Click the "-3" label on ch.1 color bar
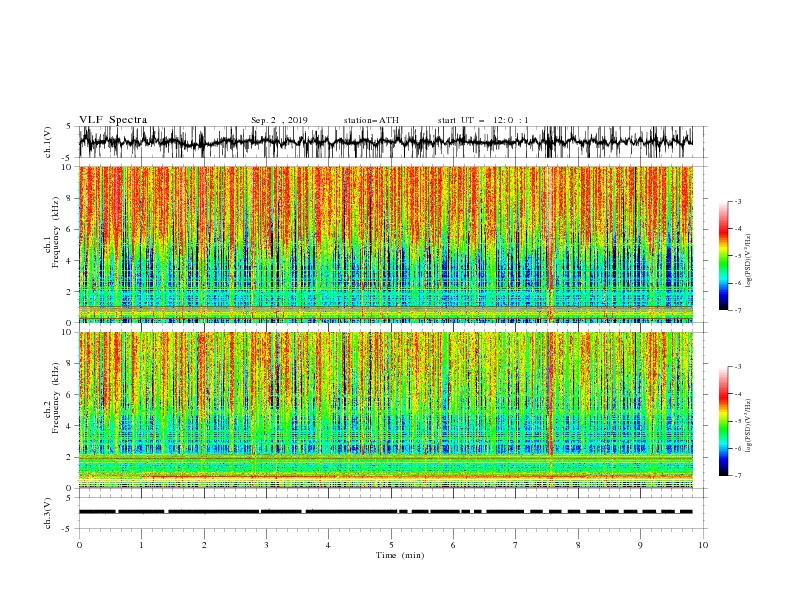Image resolution: width=792 pixels, height=612 pixels. tap(738, 201)
